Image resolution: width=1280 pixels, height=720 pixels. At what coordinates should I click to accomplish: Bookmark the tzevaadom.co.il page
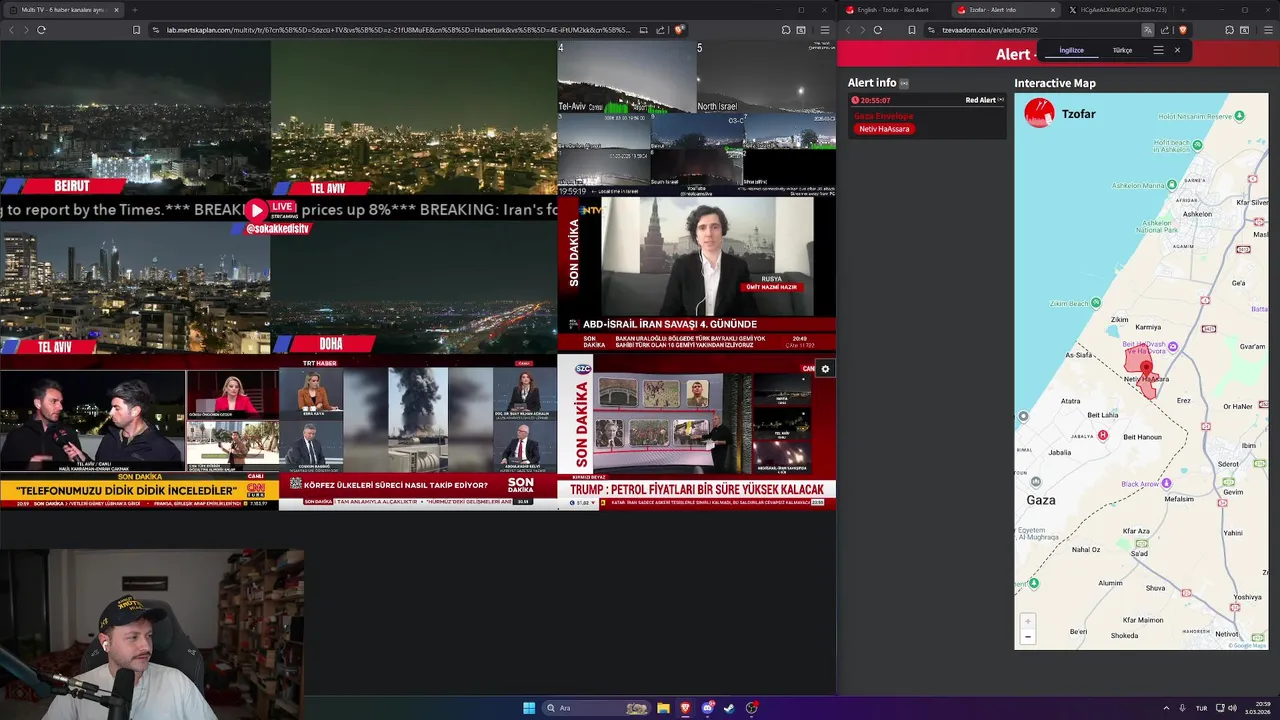coord(912,30)
